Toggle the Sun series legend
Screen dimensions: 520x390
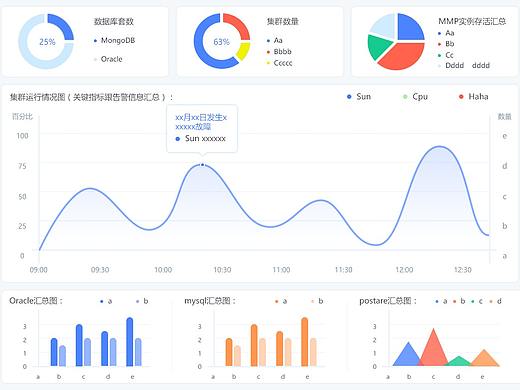coord(359,97)
